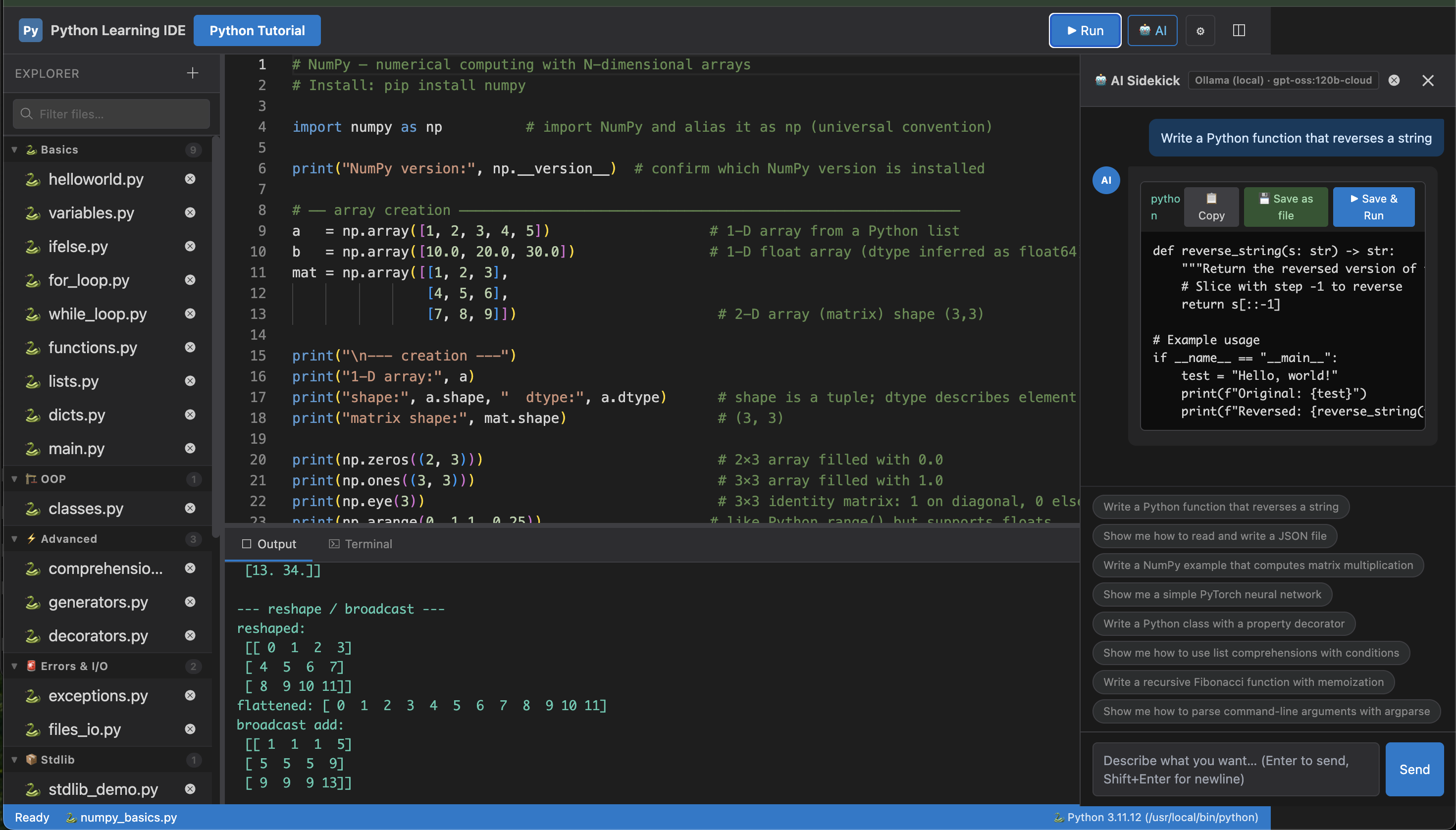This screenshot has width=1456, height=830.
Task: Delete variables.py with its x icon
Action: click(x=190, y=212)
